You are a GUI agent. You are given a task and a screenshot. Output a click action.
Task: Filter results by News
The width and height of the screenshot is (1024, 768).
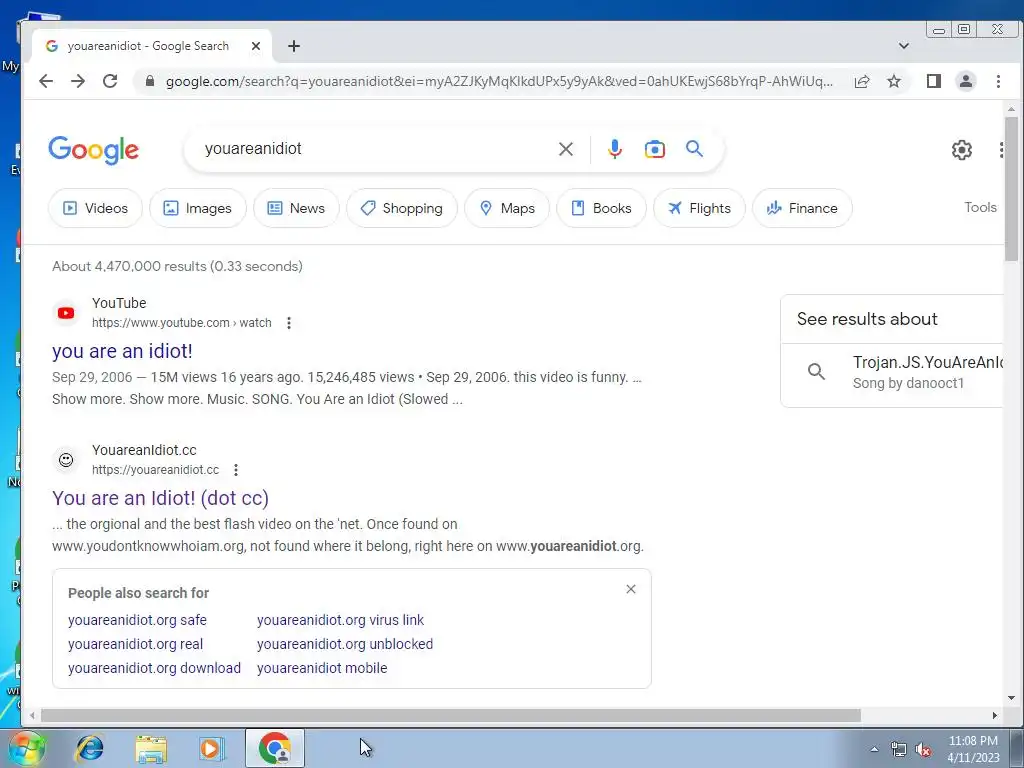[296, 208]
